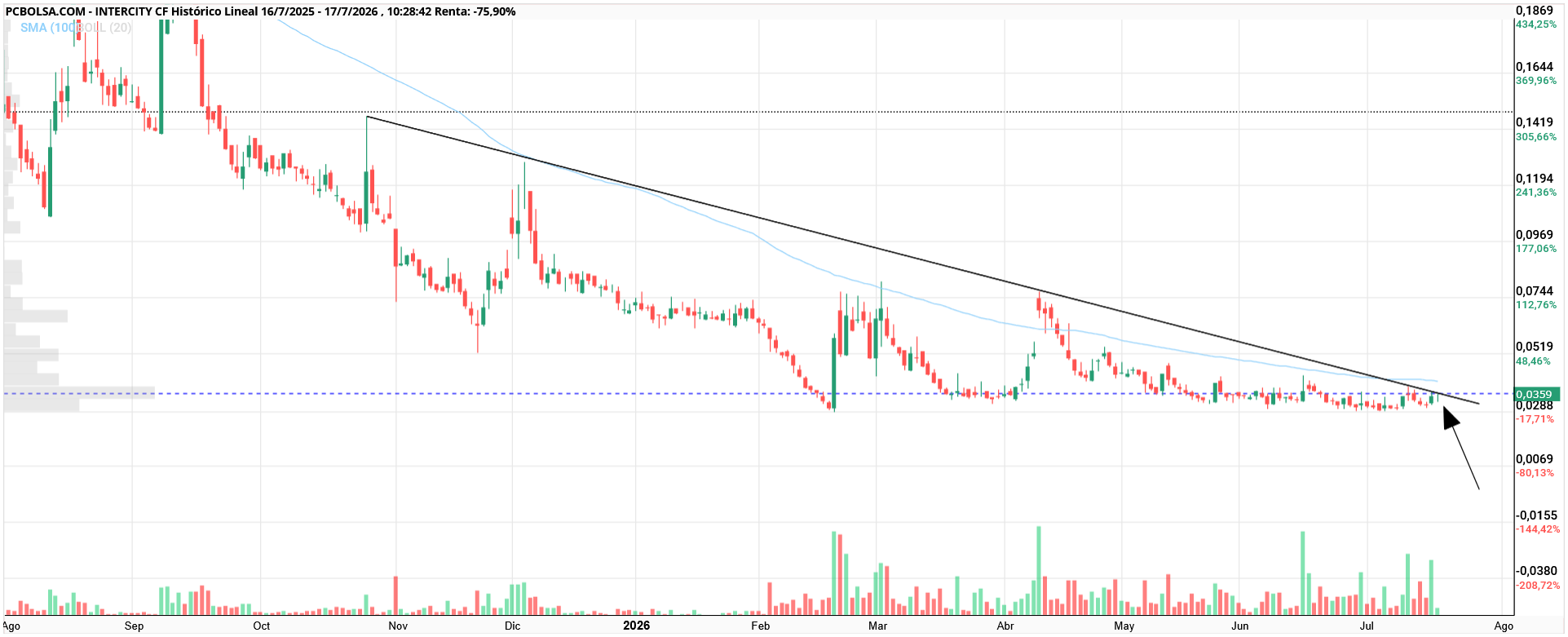
Task: Click the 0,0744 price axis label
Action: coord(1535,291)
